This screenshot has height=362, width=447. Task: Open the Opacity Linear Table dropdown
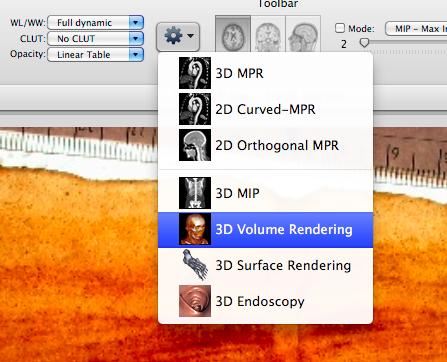coord(96,55)
